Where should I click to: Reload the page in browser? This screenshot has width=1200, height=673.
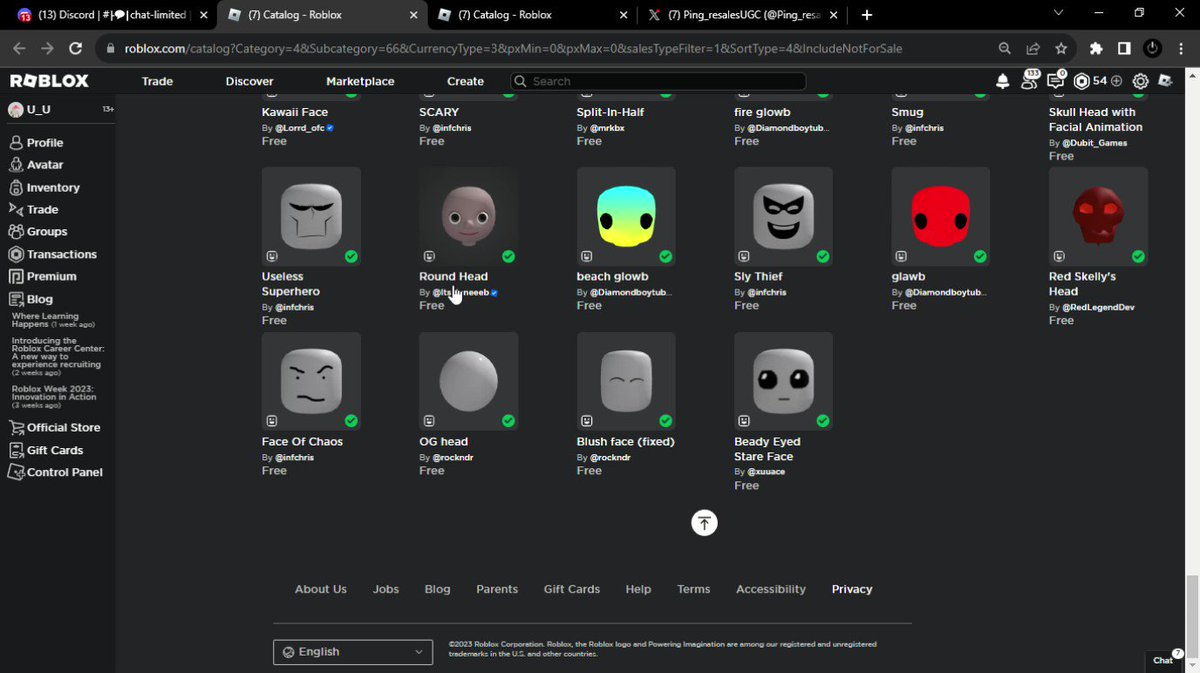pos(76,48)
